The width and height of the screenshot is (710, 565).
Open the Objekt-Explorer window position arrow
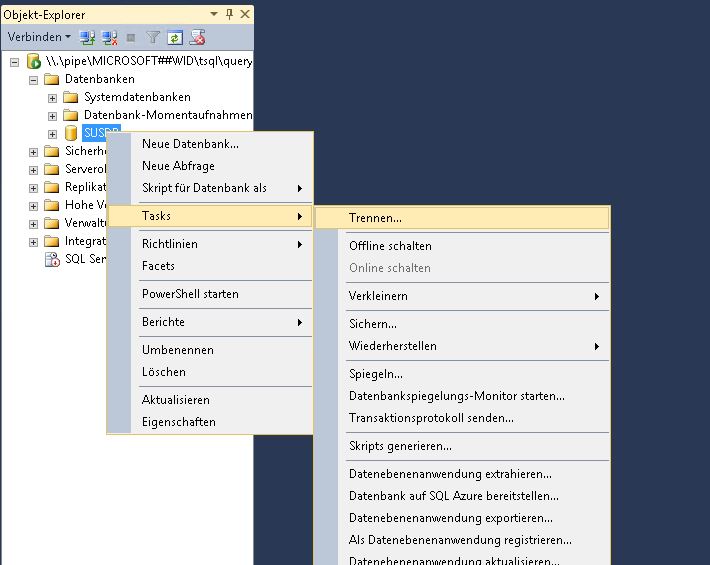coord(214,14)
